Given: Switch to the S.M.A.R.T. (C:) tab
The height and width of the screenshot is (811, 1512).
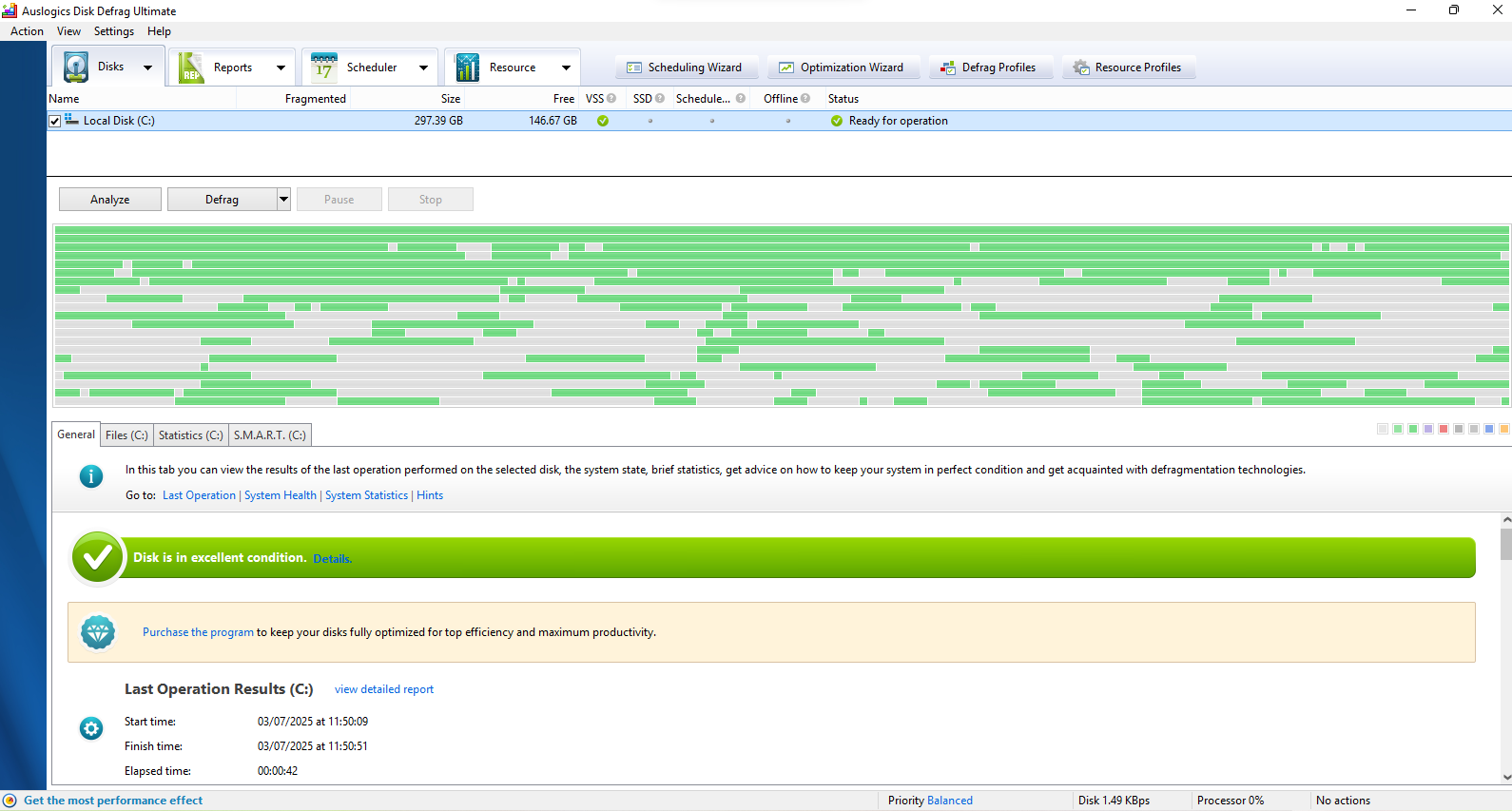Looking at the screenshot, I should click(270, 435).
